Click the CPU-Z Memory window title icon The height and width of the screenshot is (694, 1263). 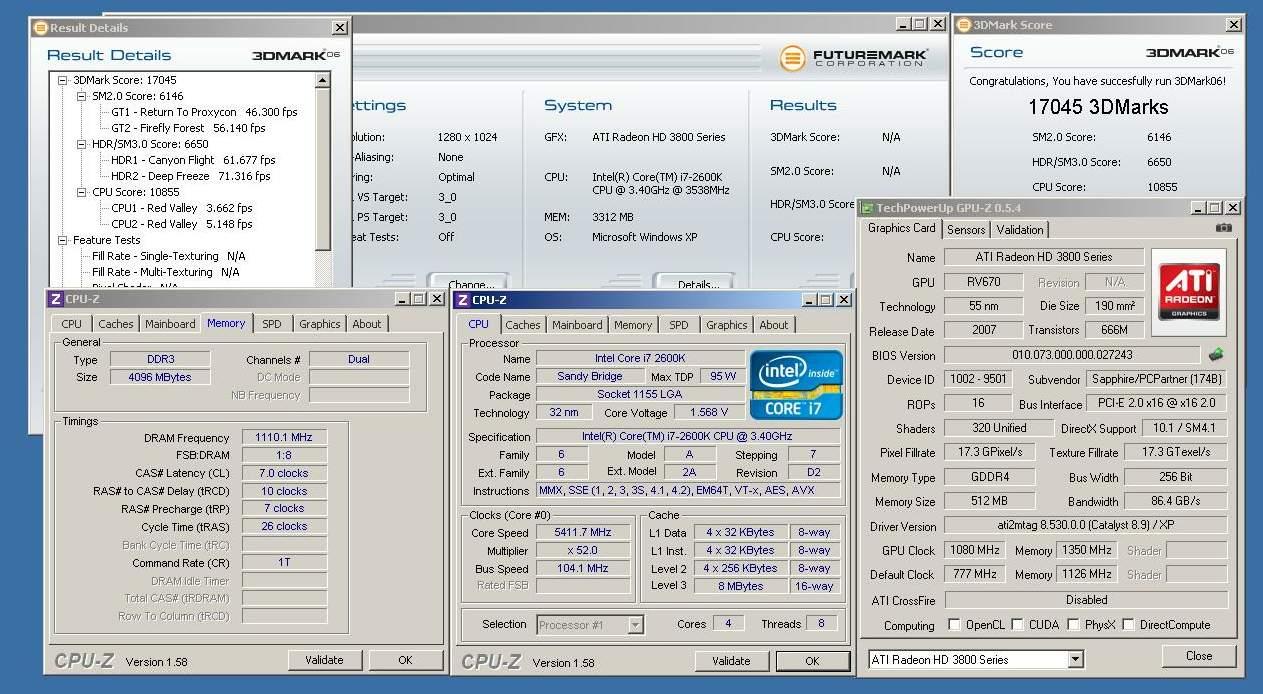pos(56,299)
